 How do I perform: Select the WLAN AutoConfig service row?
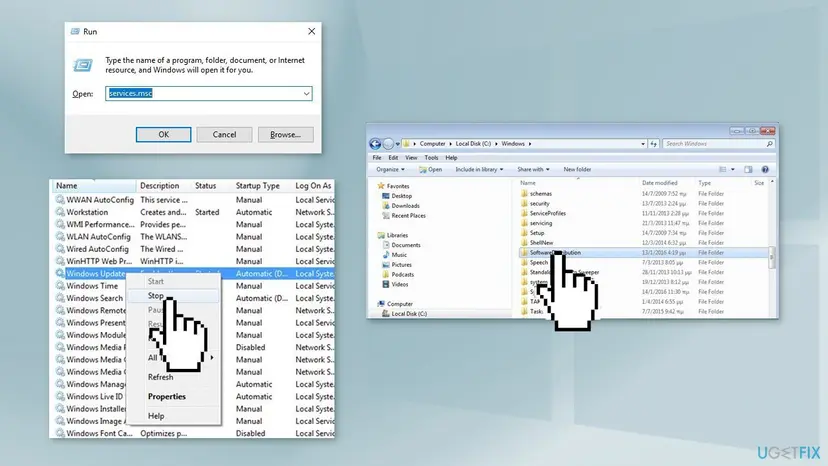[193, 237]
